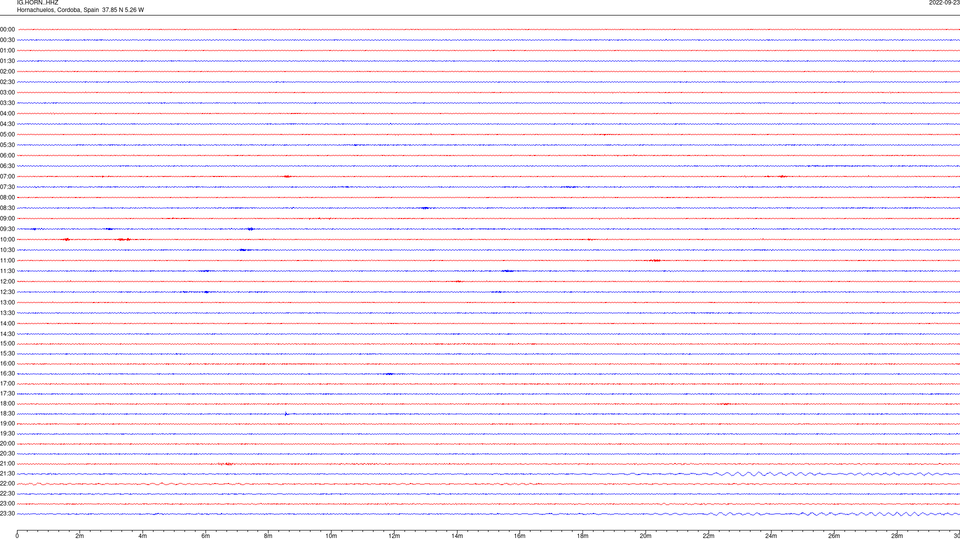The image size is (960, 540).
Task: Select the 10:30 trace label
Action: coord(7,250)
